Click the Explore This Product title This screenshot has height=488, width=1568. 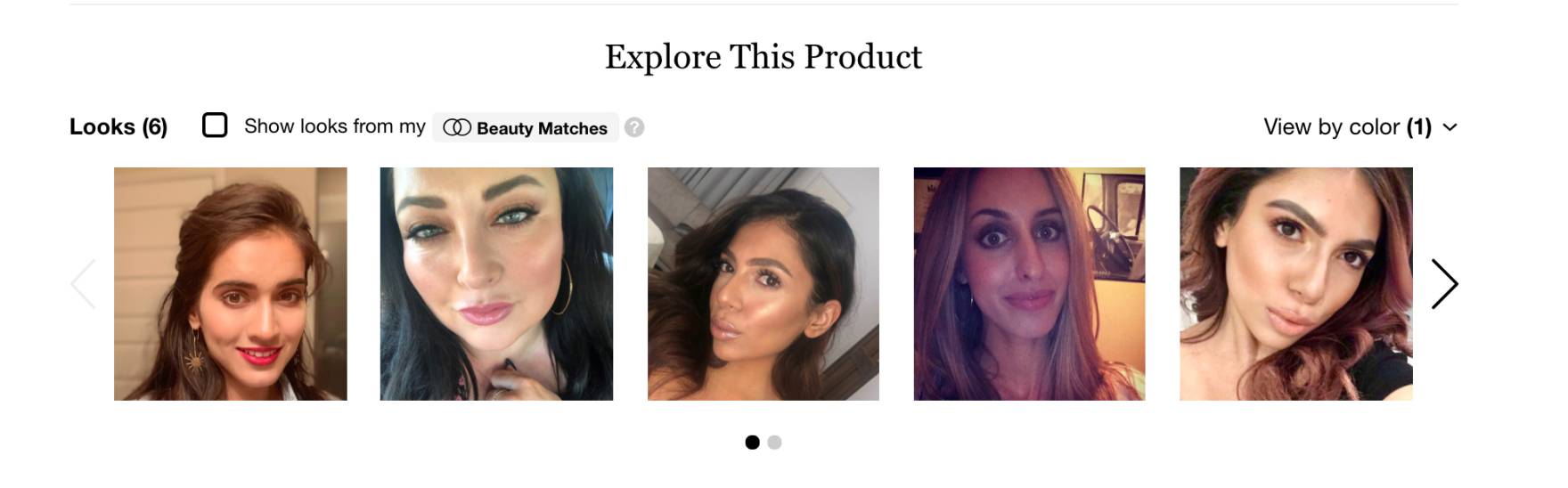[764, 57]
